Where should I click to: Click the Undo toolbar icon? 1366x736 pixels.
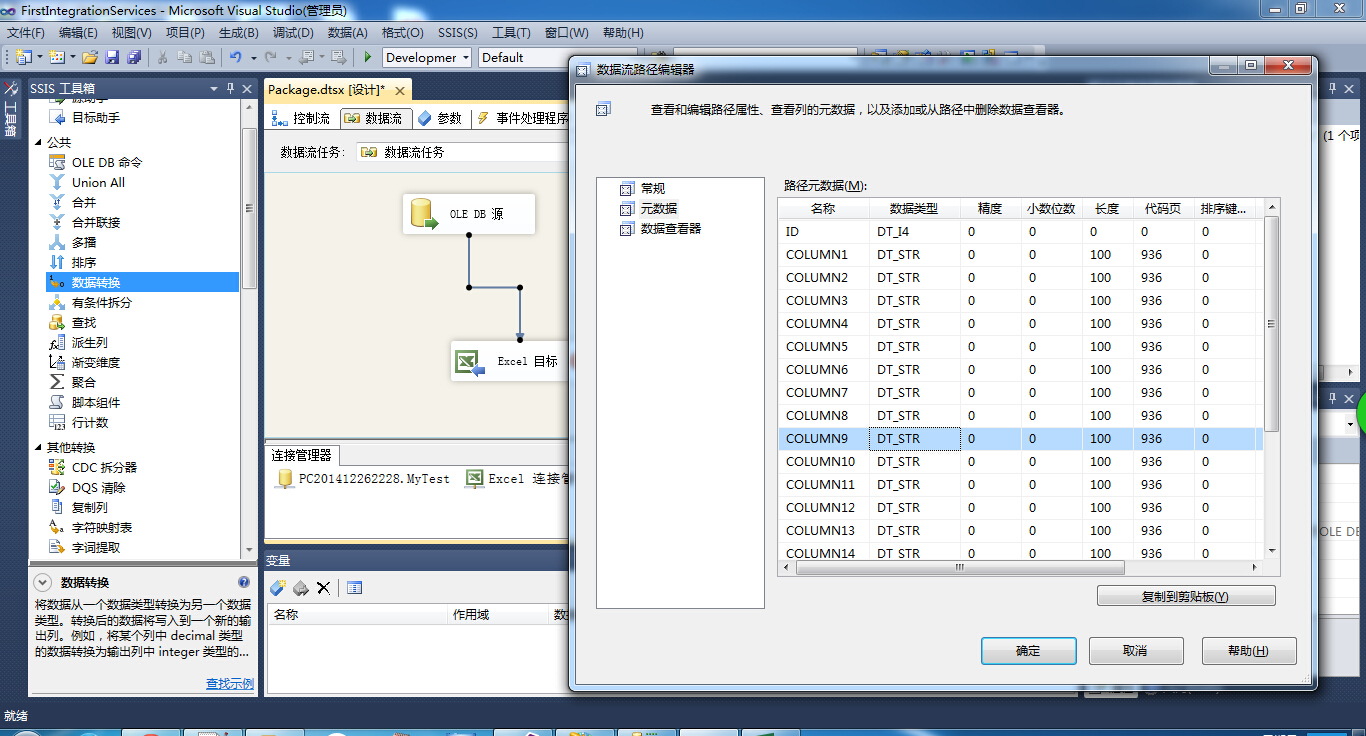coord(236,57)
